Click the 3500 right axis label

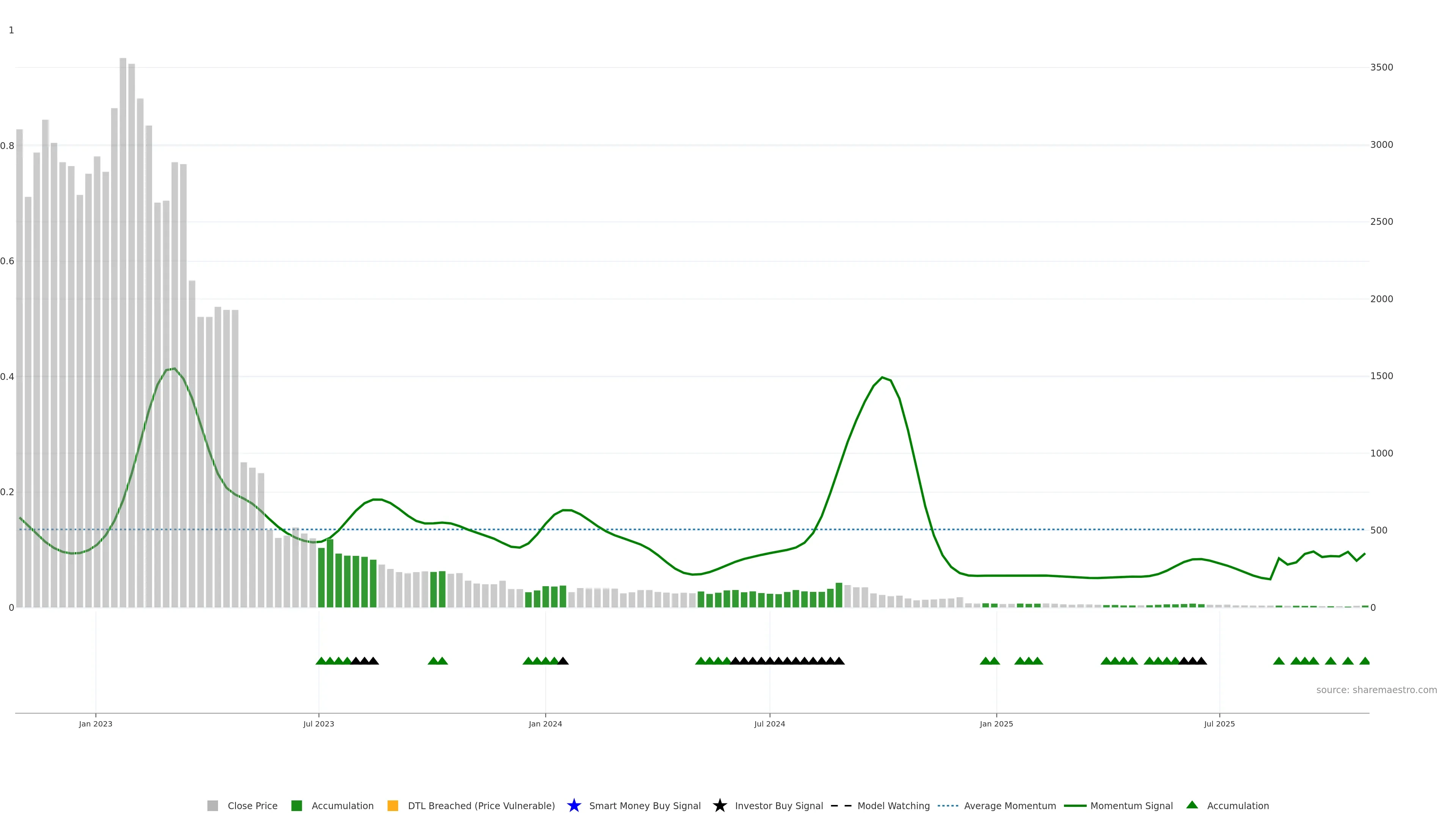click(1381, 67)
